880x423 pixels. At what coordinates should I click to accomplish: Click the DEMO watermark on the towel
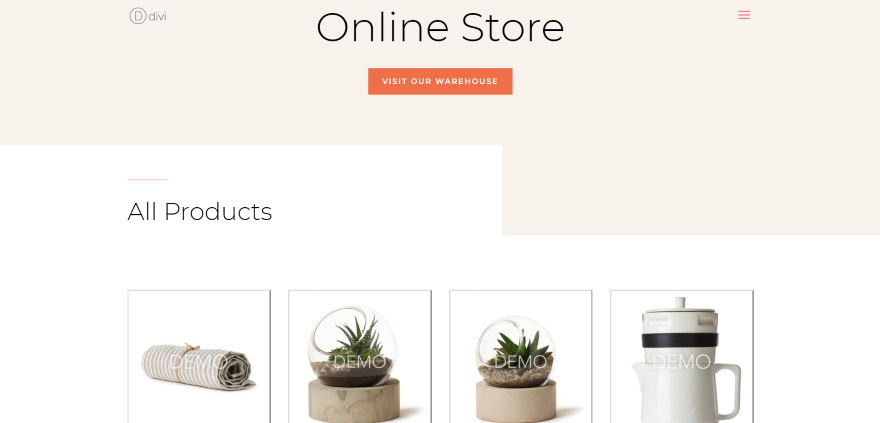pyautogui.click(x=199, y=362)
